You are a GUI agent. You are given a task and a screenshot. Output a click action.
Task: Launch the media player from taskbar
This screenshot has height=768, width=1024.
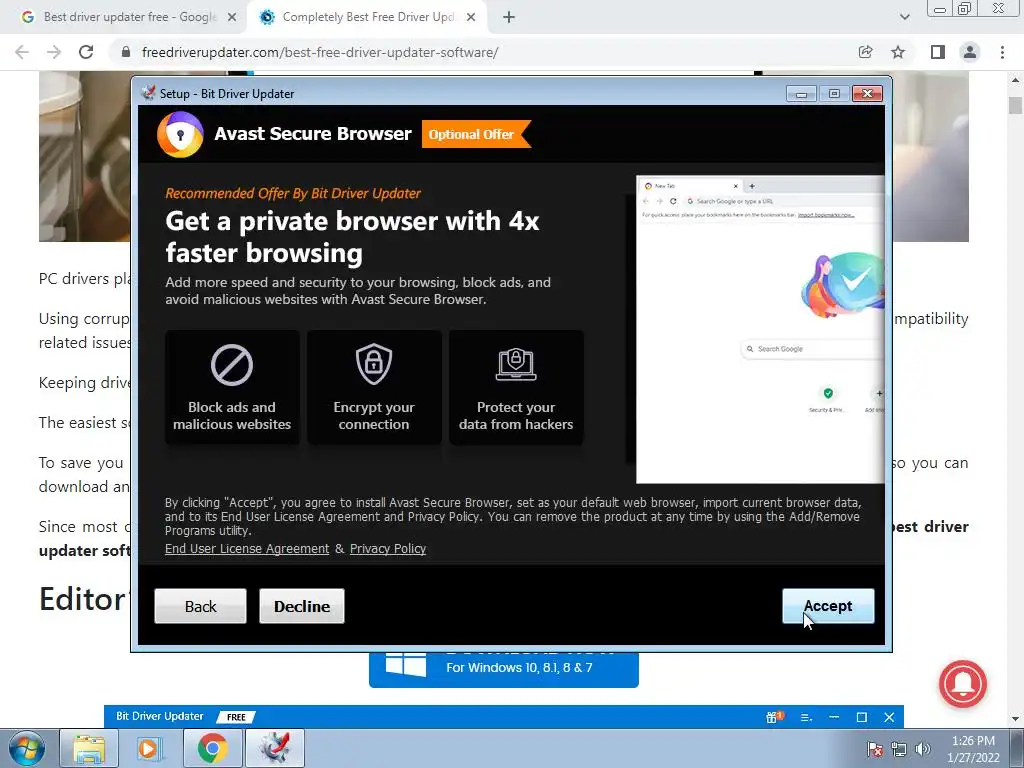[x=149, y=748]
